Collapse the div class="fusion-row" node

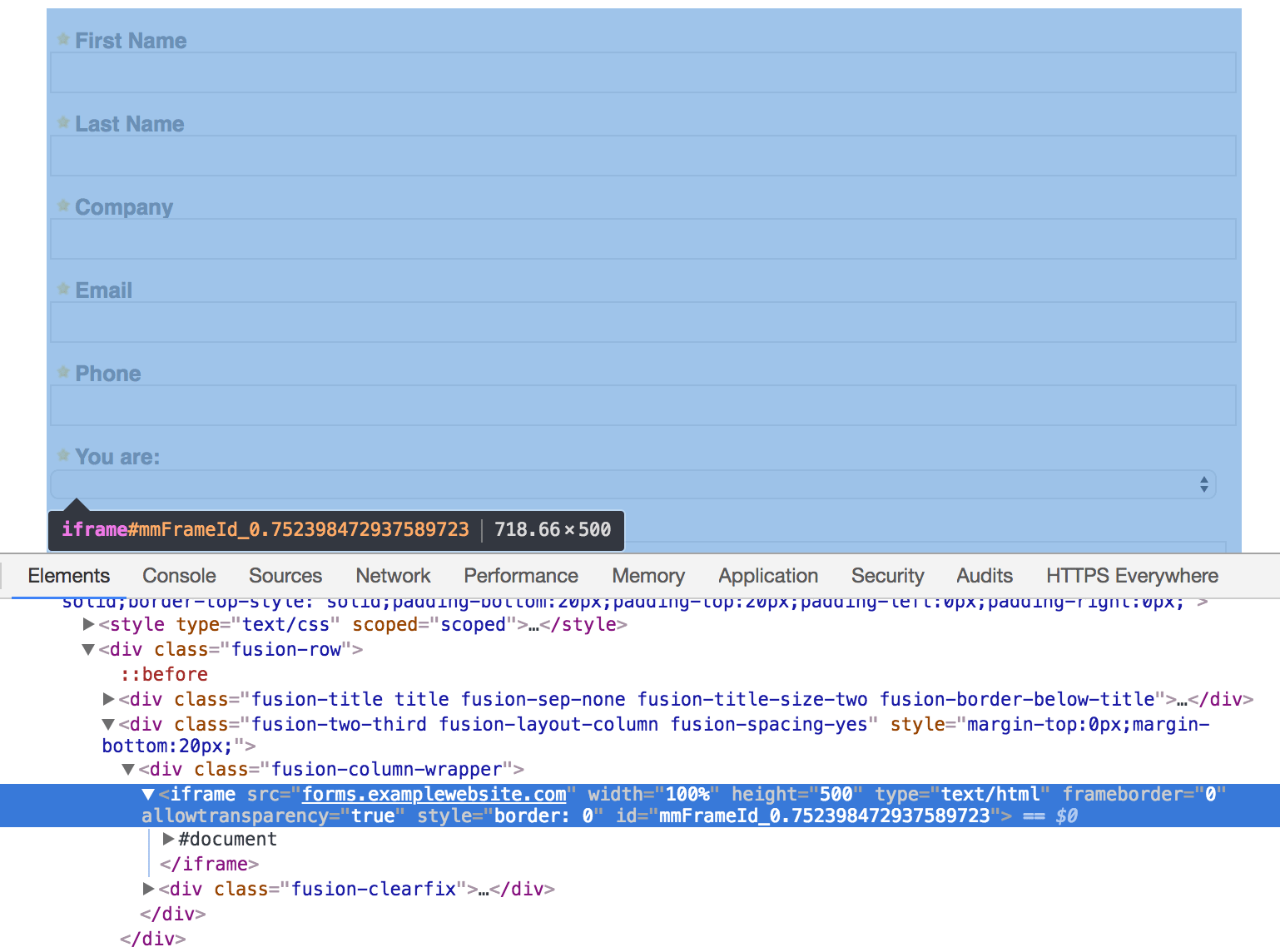88,649
